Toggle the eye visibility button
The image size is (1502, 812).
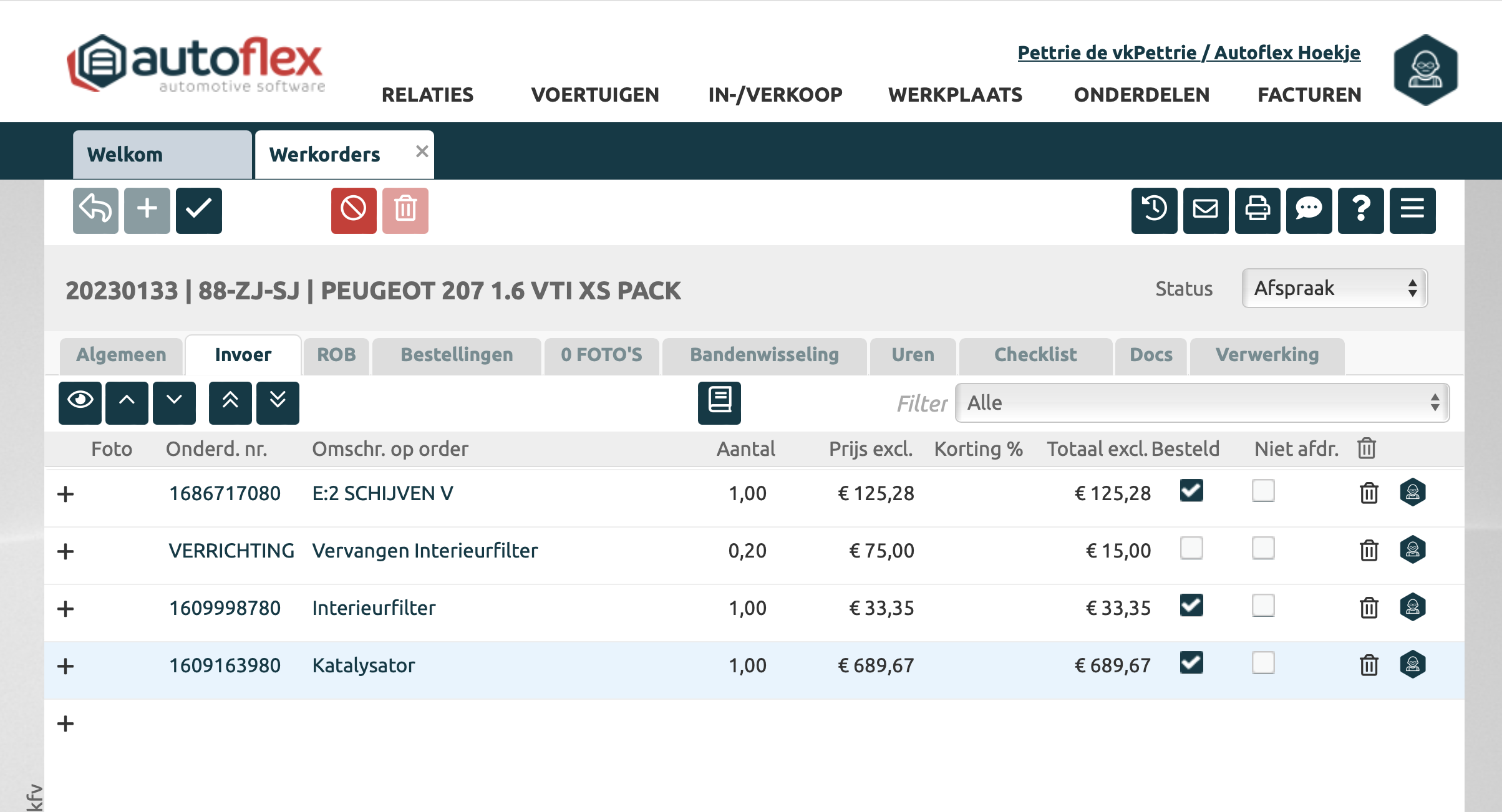(80, 402)
